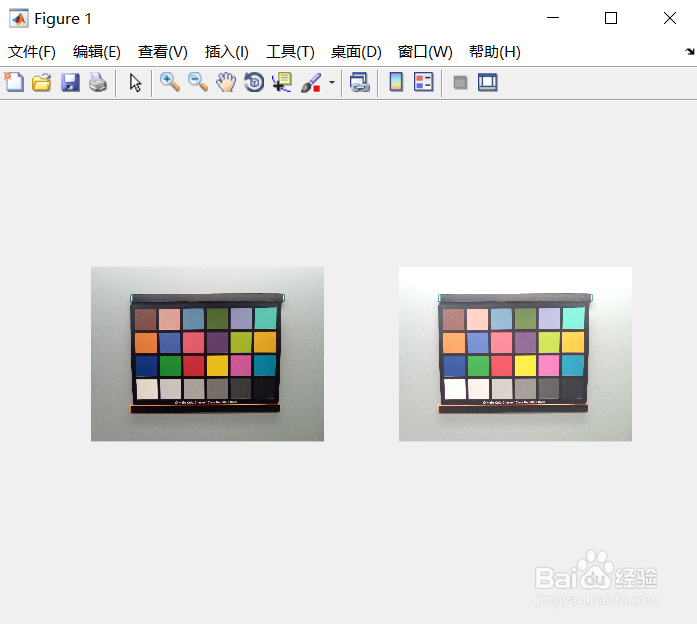Open the 插入(I) menu
Viewport: 697px width, 624px height.
227,52
